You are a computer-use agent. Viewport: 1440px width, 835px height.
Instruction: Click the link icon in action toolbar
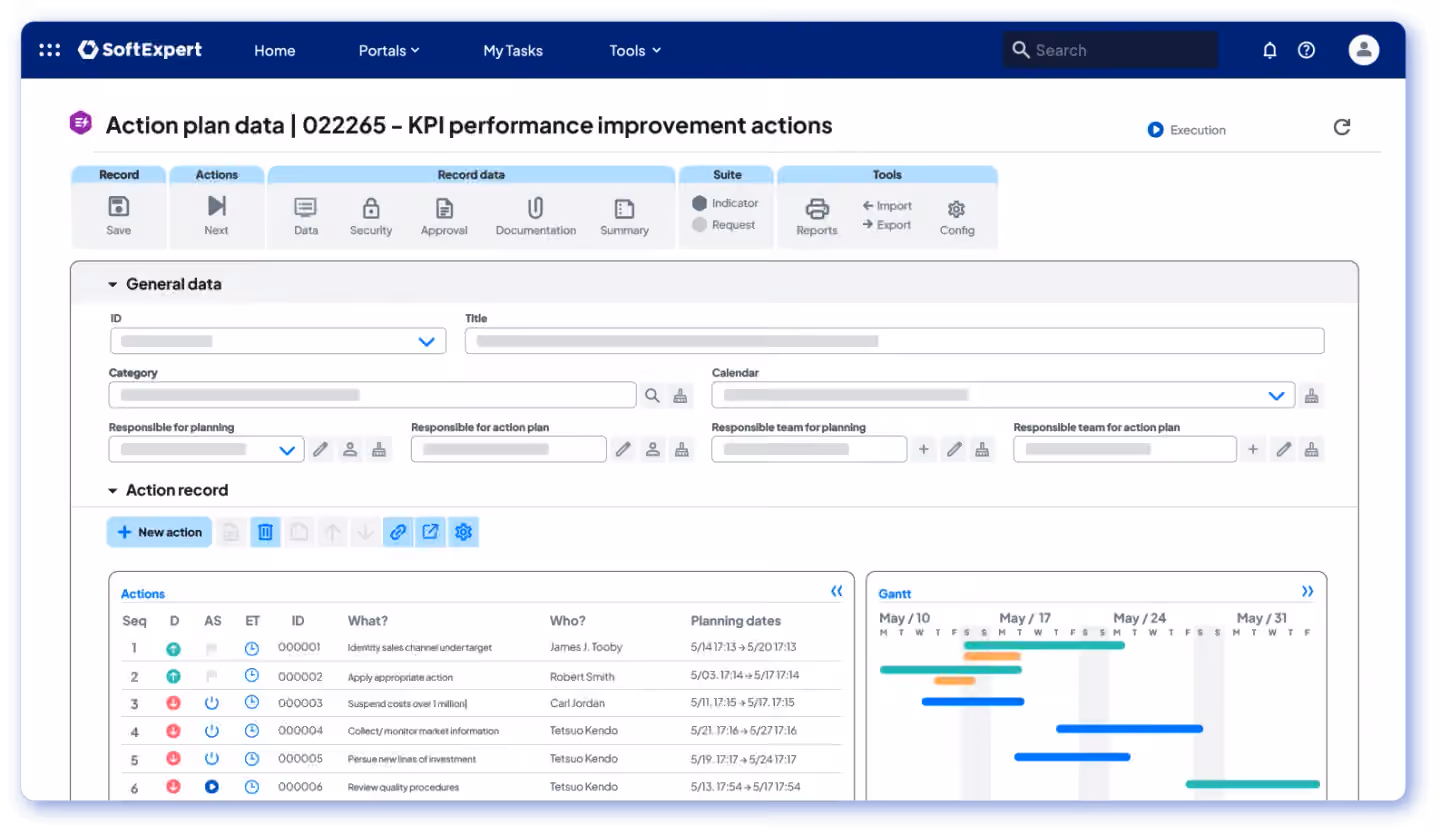(x=398, y=532)
